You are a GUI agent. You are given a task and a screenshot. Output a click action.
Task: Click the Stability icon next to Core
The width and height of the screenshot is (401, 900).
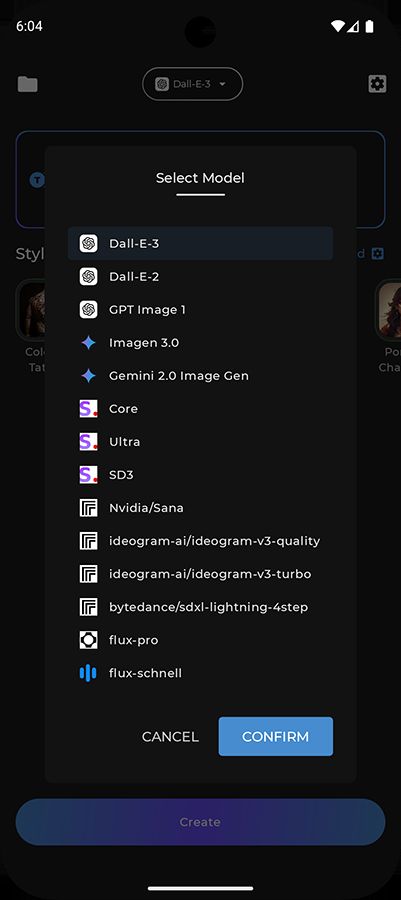[88, 409]
